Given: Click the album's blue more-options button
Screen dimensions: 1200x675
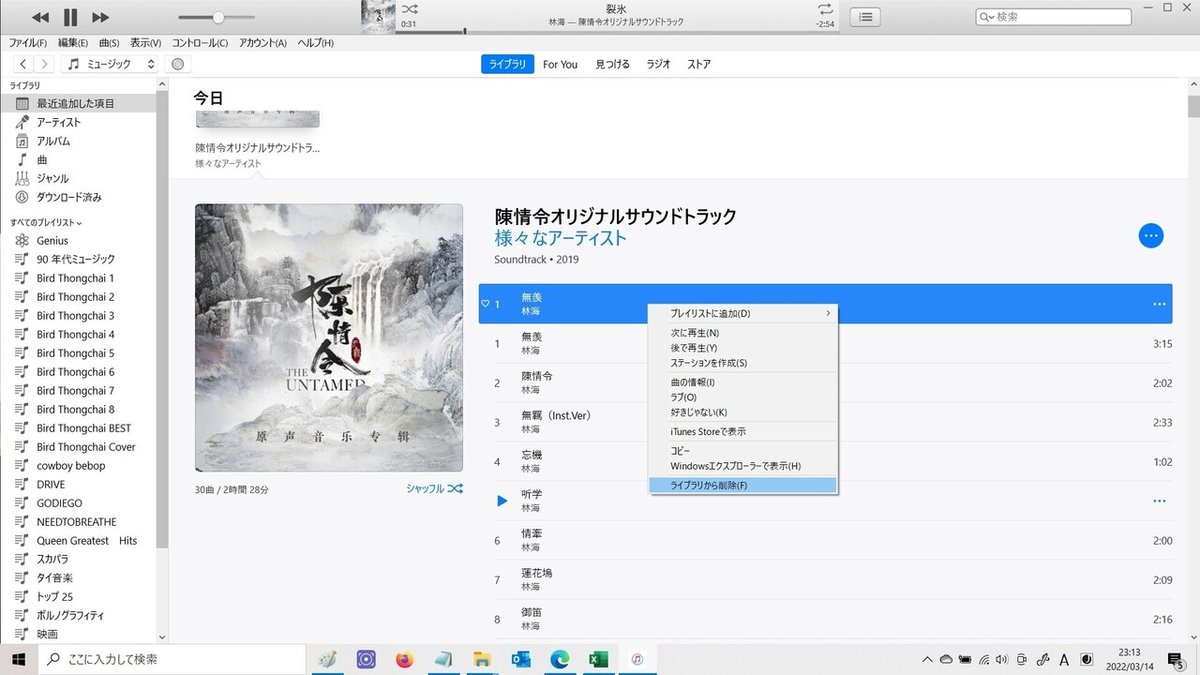Looking at the screenshot, I should (x=1151, y=236).
